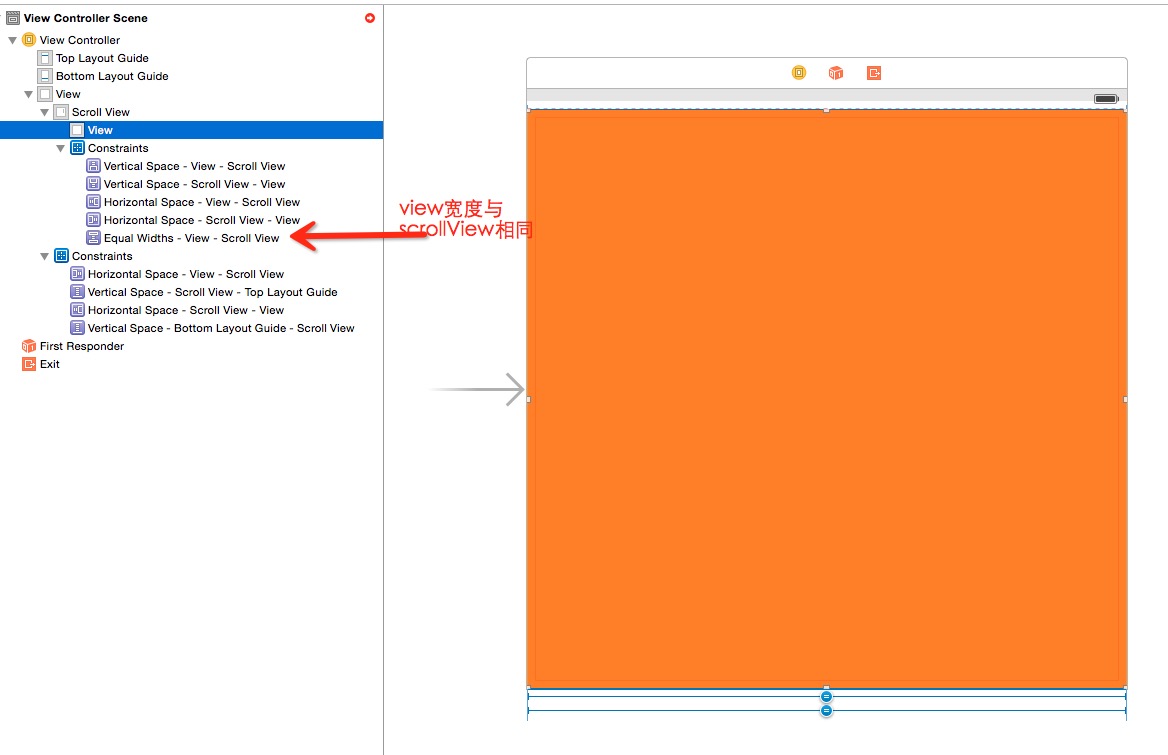Screen dimensions: 1168x755
Task: Click the orange view on the canvas
Action: [x=826, y=400]
